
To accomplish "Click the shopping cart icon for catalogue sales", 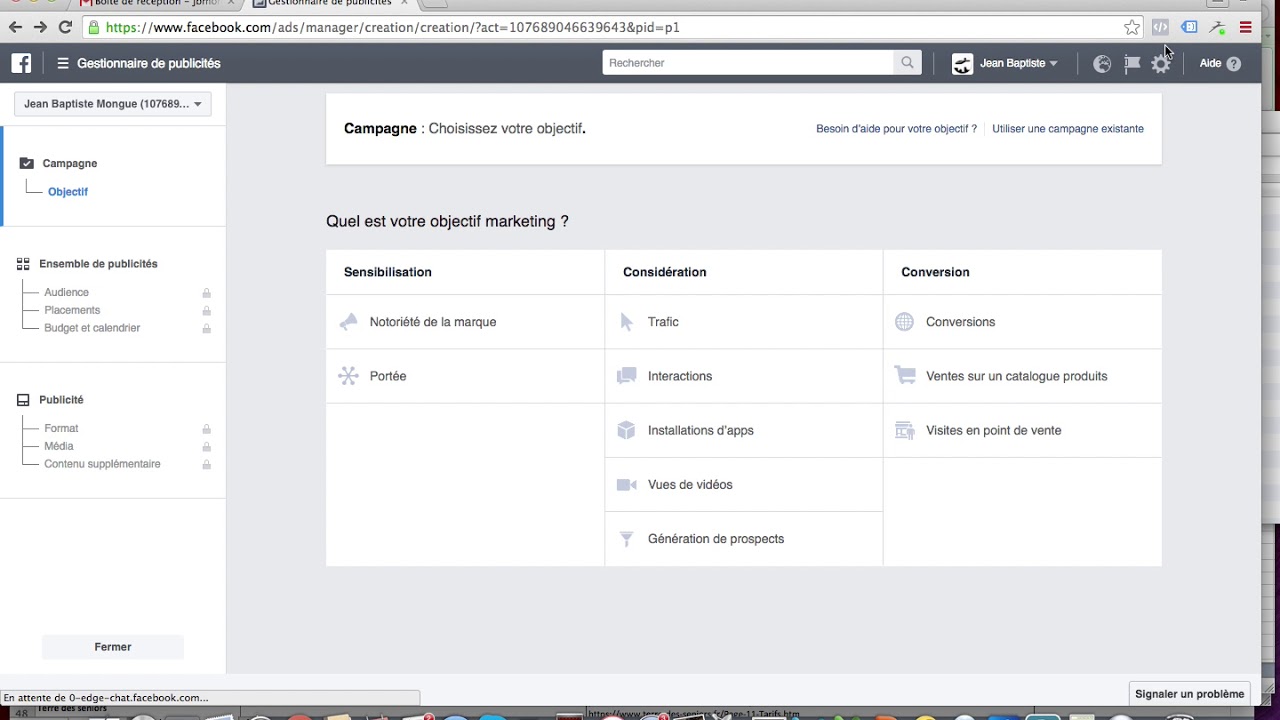I will [905, 376].
